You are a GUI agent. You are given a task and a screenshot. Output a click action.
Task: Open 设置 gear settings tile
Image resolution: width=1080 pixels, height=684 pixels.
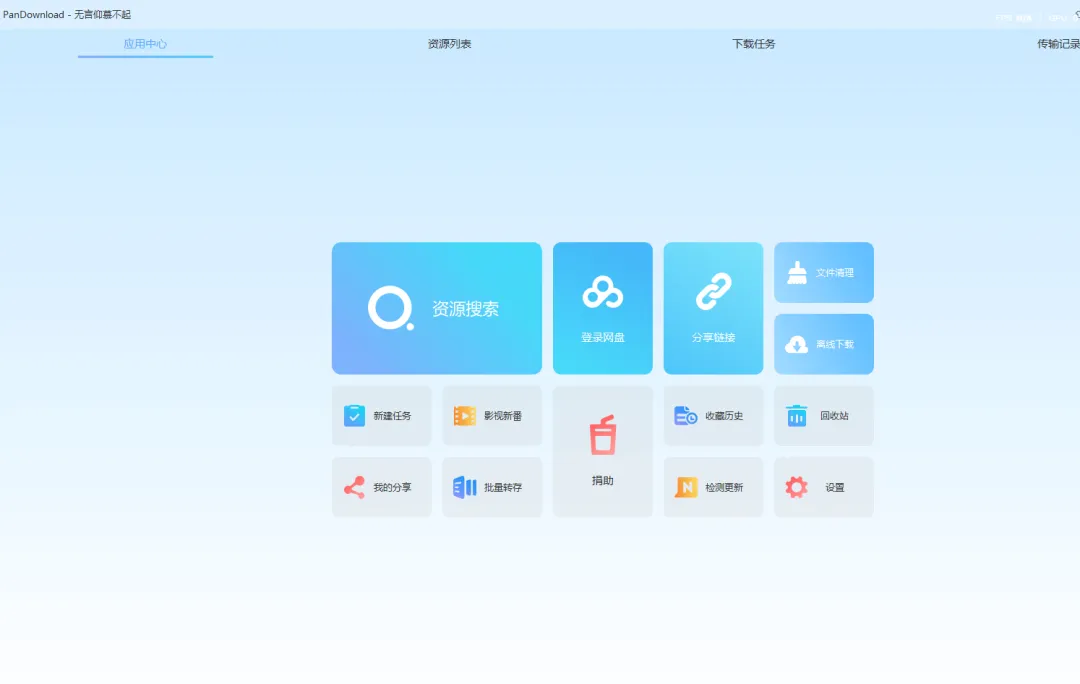824,487
